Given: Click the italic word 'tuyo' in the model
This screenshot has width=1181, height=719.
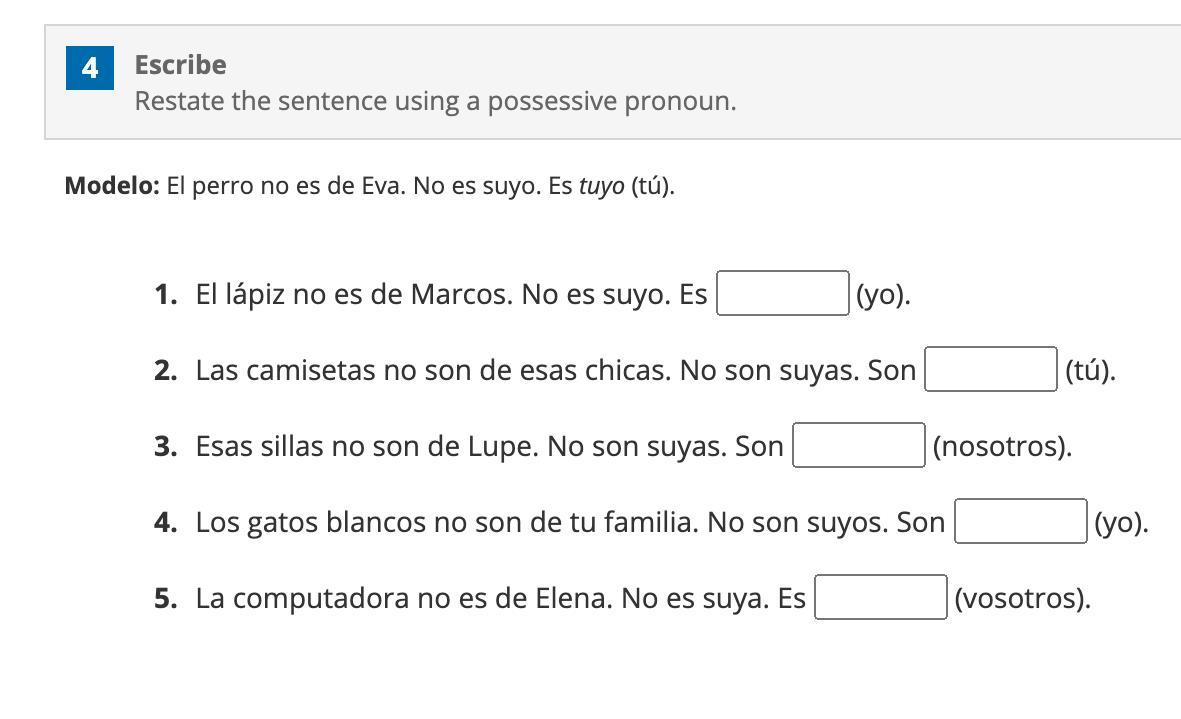Looking at the screenshot, I should click(601, 186).
